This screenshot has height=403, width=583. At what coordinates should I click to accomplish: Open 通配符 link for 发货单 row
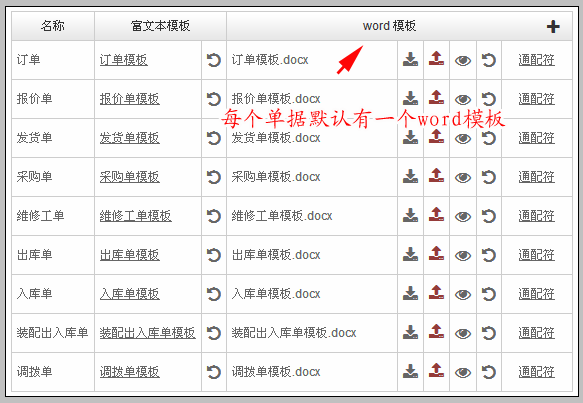(x=537, y=138)
